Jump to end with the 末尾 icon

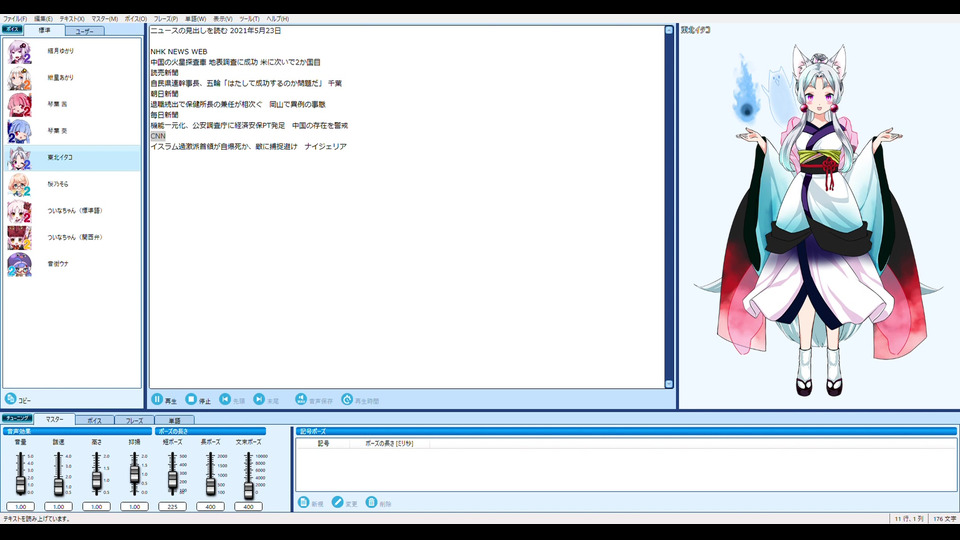pyautogui.click(x=259, y=399)
